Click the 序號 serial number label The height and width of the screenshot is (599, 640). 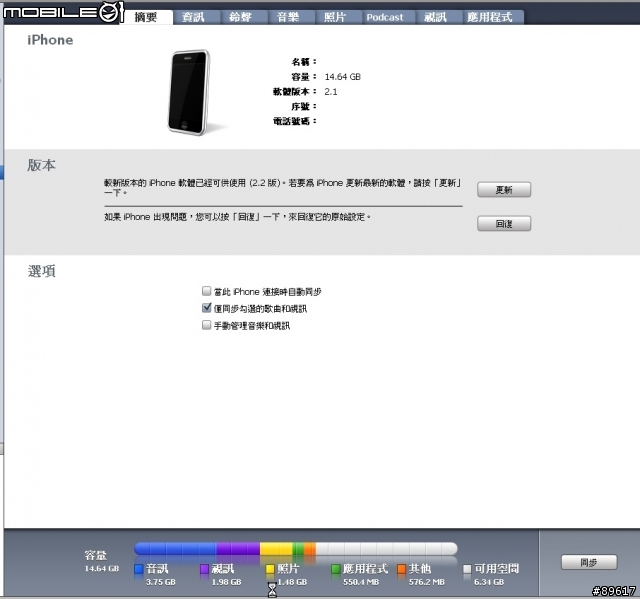(304, 106)
